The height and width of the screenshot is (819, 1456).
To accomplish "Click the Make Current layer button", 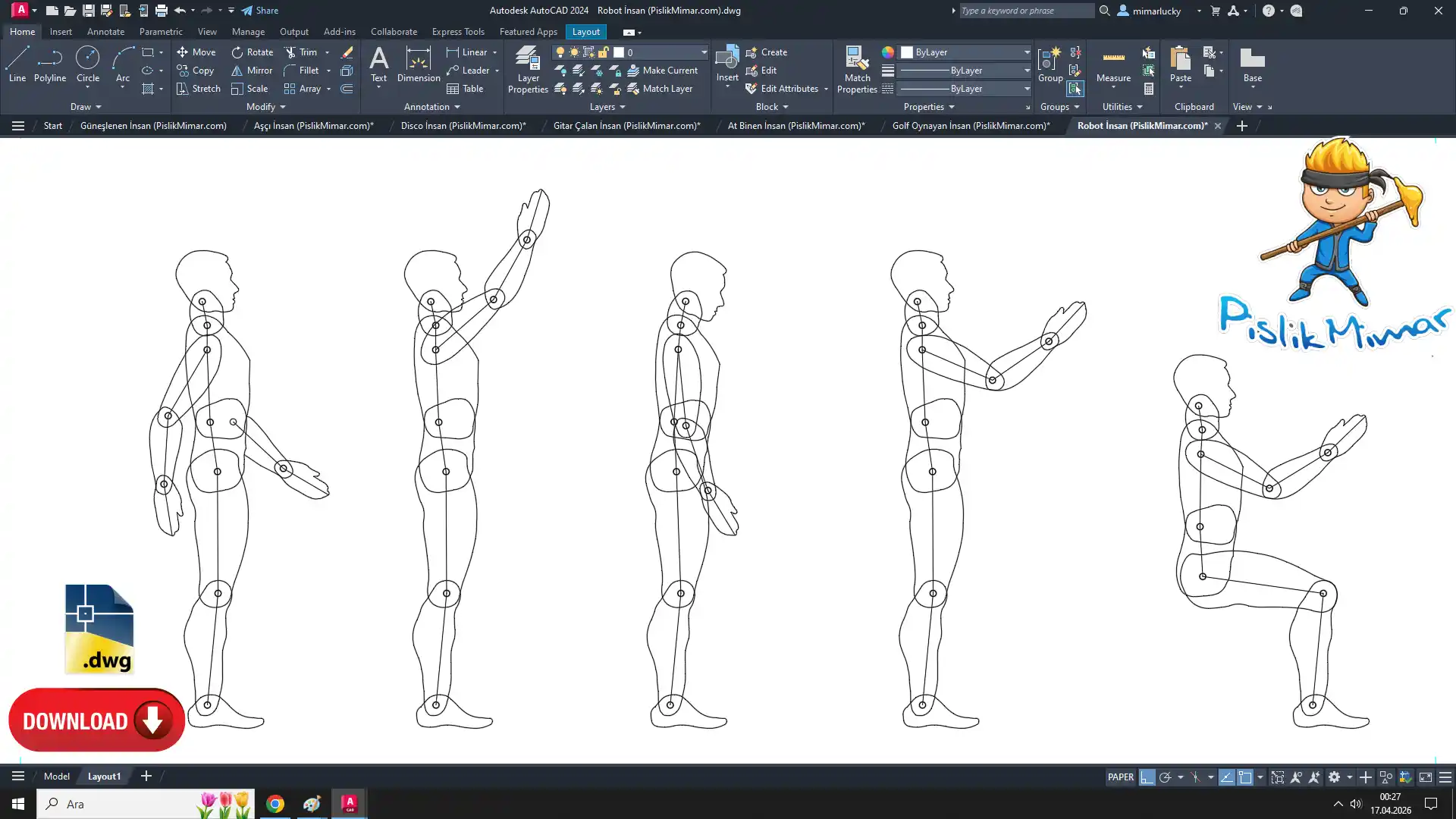I will [661, 71].
